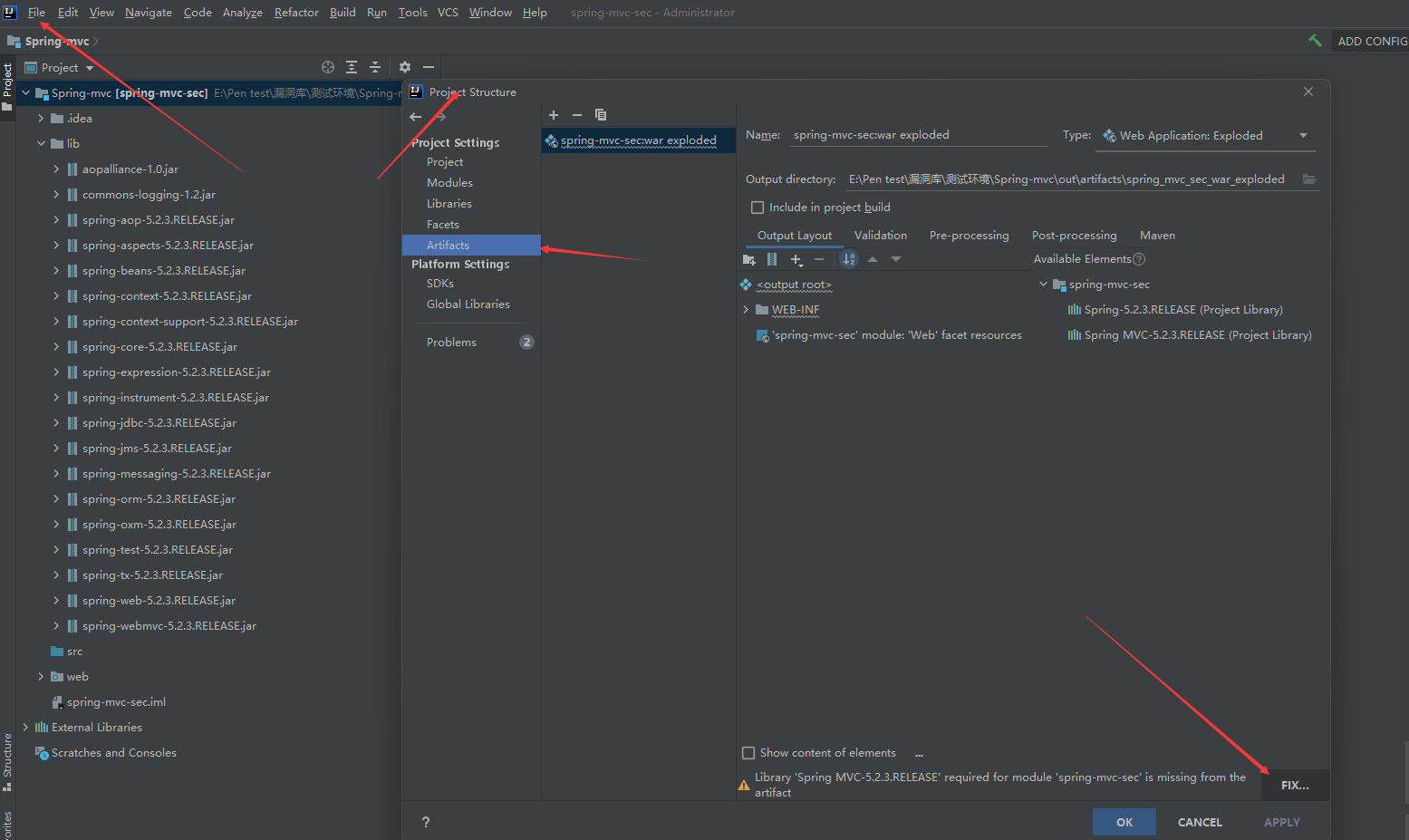Screen dimensions: 1409x840
Task: Click the APPLY button
Action: [x=1282, y=822]
